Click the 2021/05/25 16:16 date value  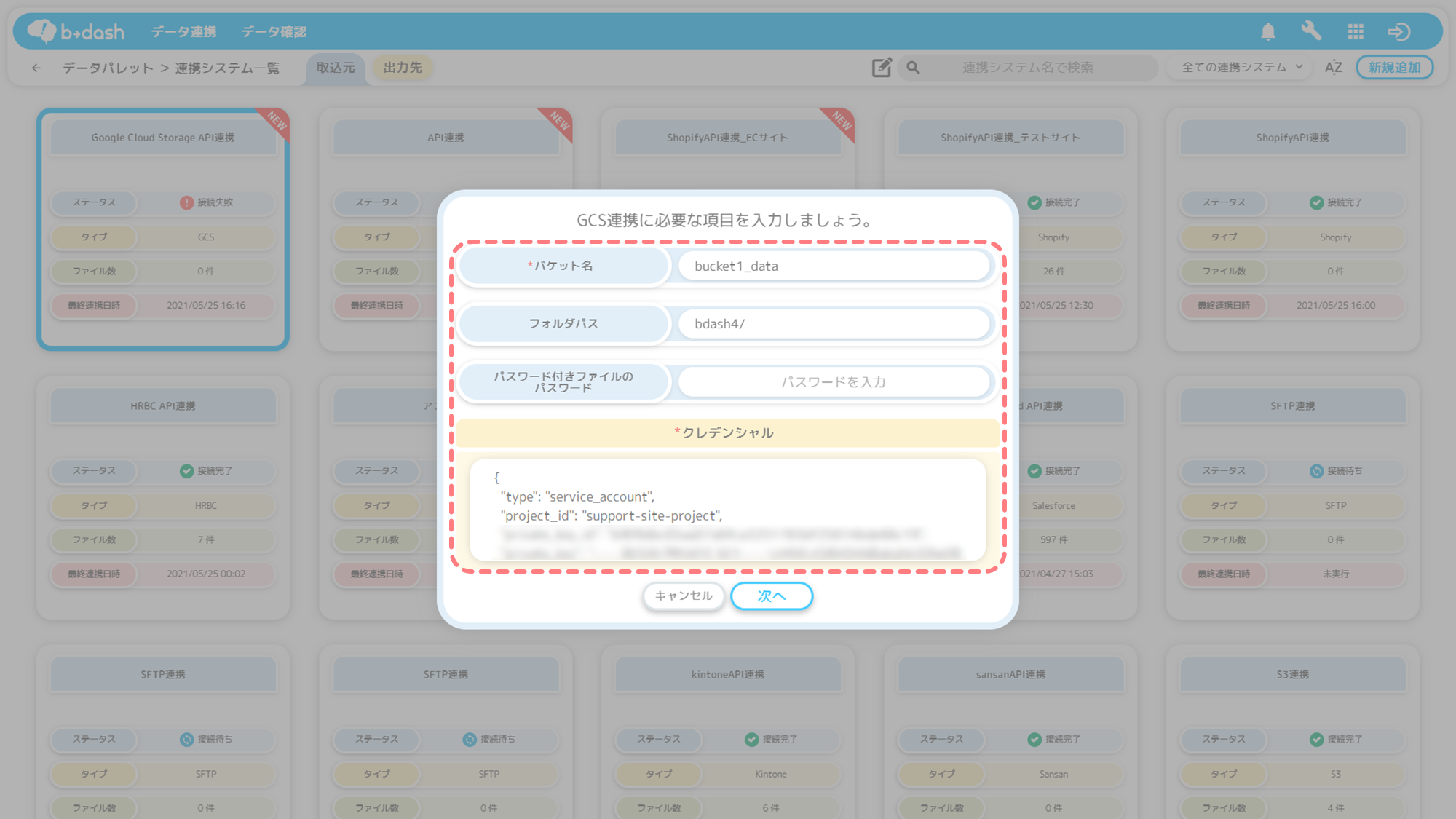tap(206, 306)
